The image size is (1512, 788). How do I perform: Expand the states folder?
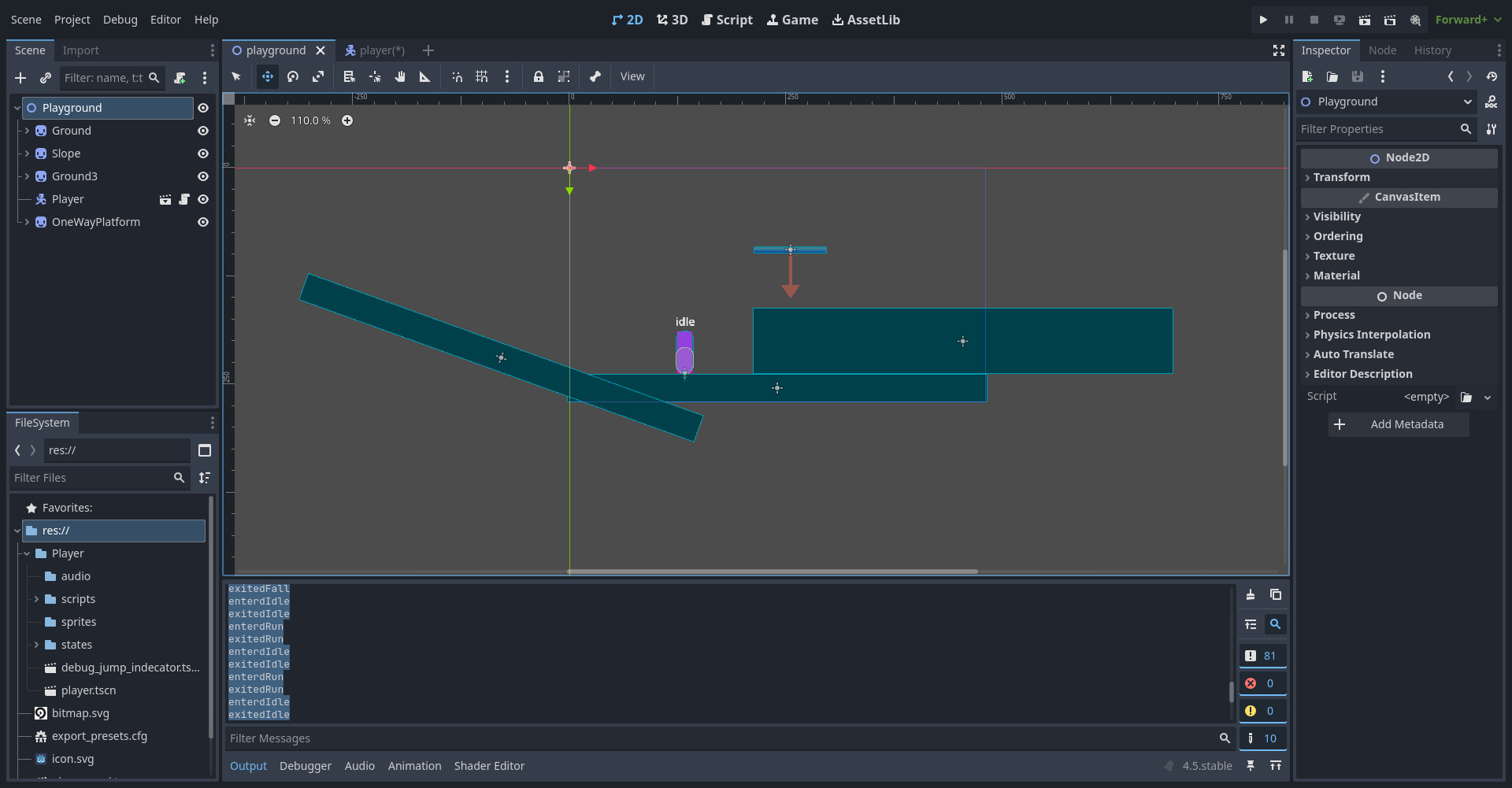pyautogui.click(x=36, y=645)
